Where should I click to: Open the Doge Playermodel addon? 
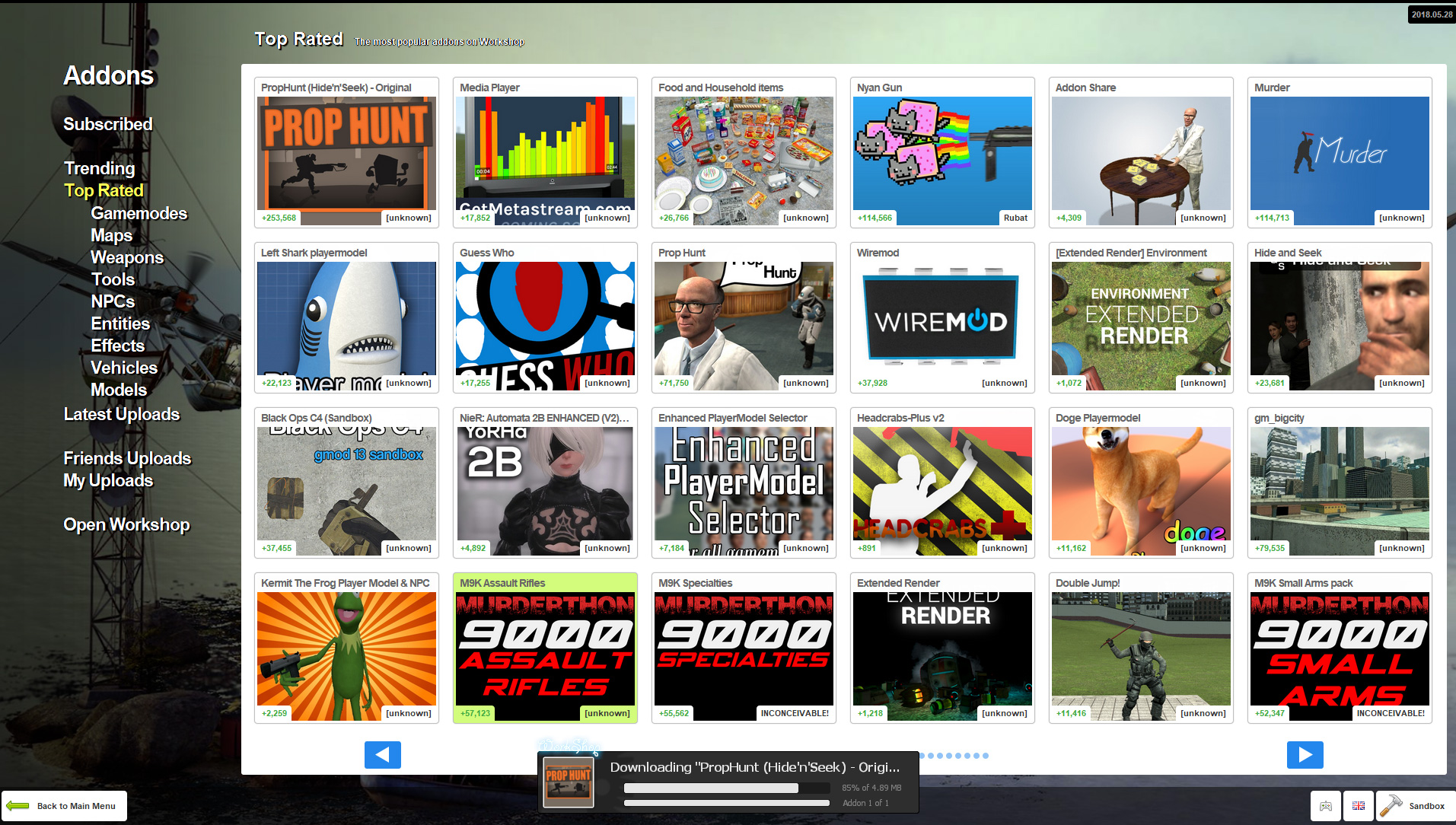[x=1141, y=483]
